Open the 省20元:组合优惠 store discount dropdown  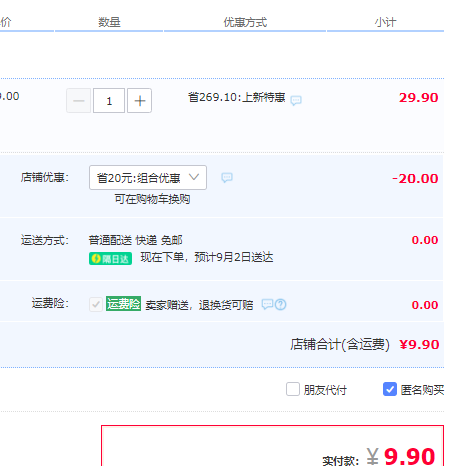pos(148,177)
